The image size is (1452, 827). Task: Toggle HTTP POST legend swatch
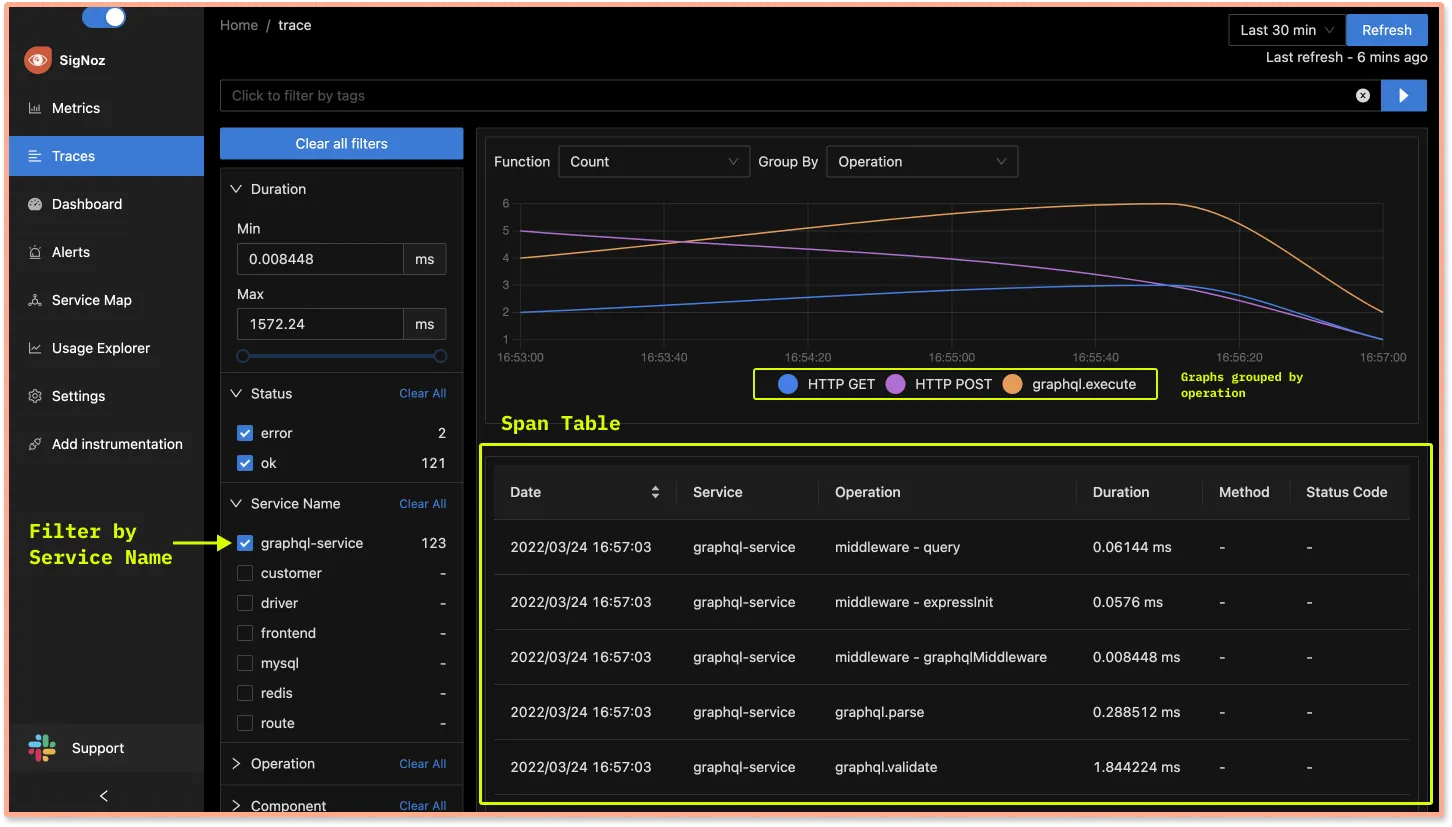(x=895, y=384)
